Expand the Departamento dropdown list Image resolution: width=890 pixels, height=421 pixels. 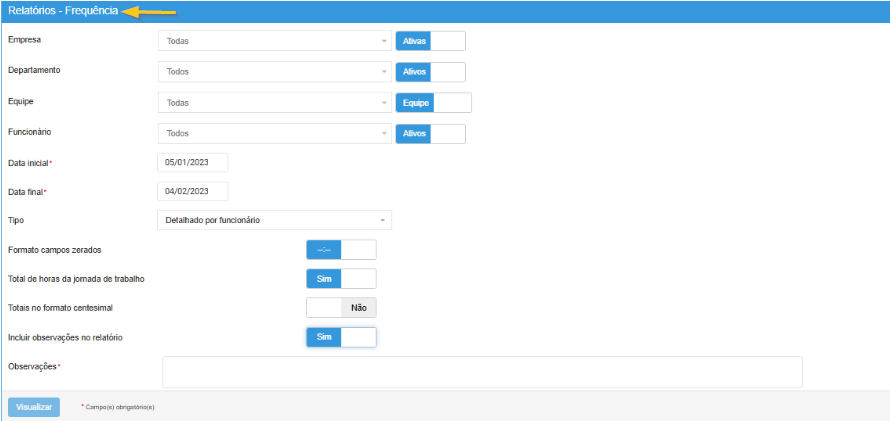pos(274,72)
